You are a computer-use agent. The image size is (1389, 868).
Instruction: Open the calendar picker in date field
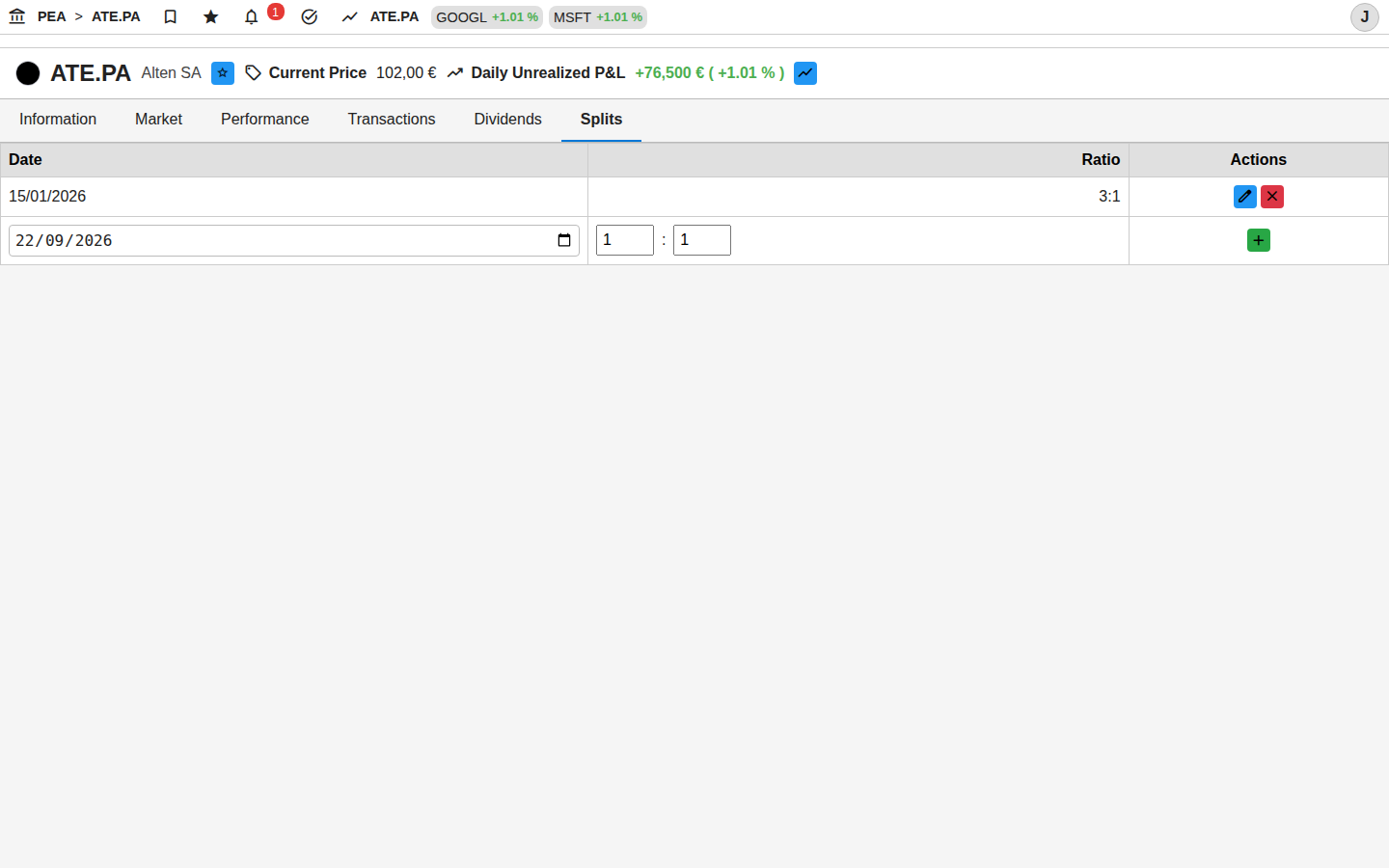click(x=564, y=240)
